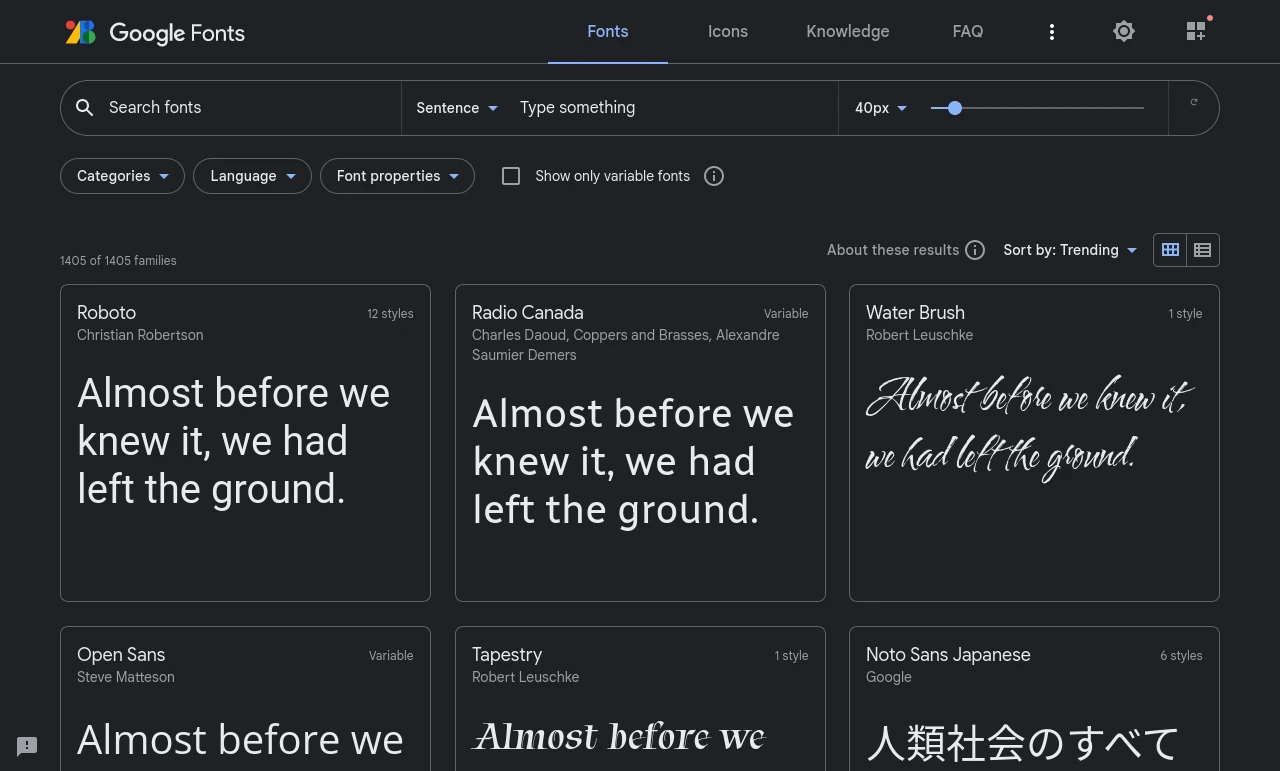Screen dimensions: 1280x771
Task: Click 'Robert Leuschke' under Tapestry
Action: (x=525, y=677)
